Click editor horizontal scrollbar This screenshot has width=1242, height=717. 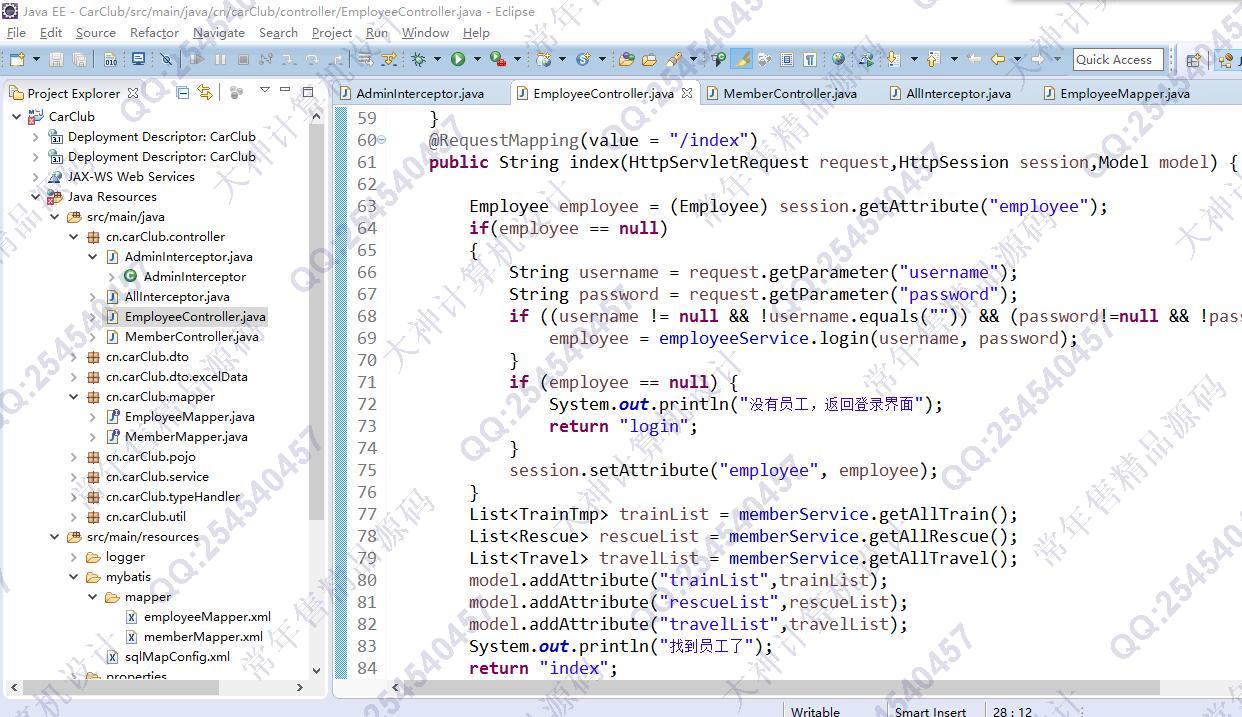[x=780, y=687]
